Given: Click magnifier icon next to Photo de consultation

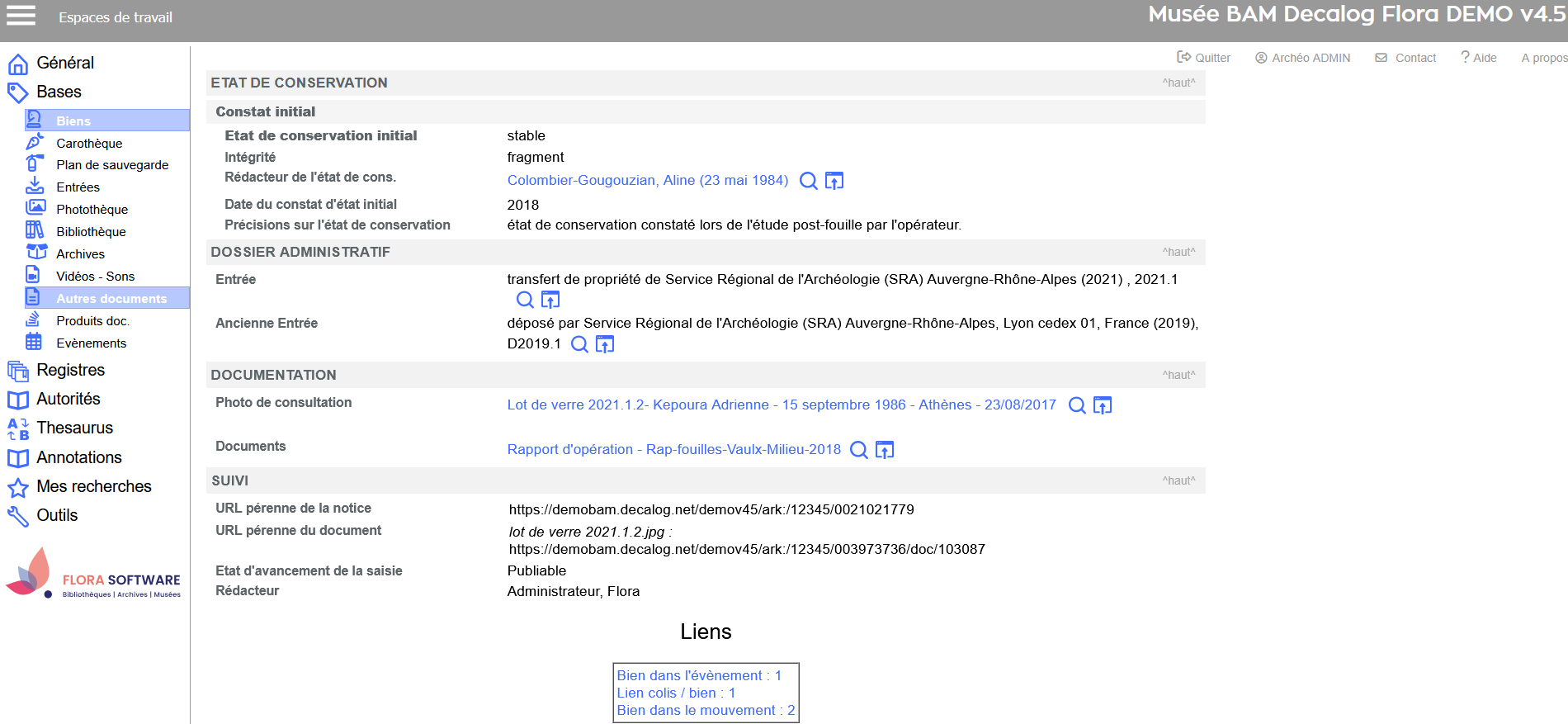Looking at the screenshot, I should tap(1076, 405).
